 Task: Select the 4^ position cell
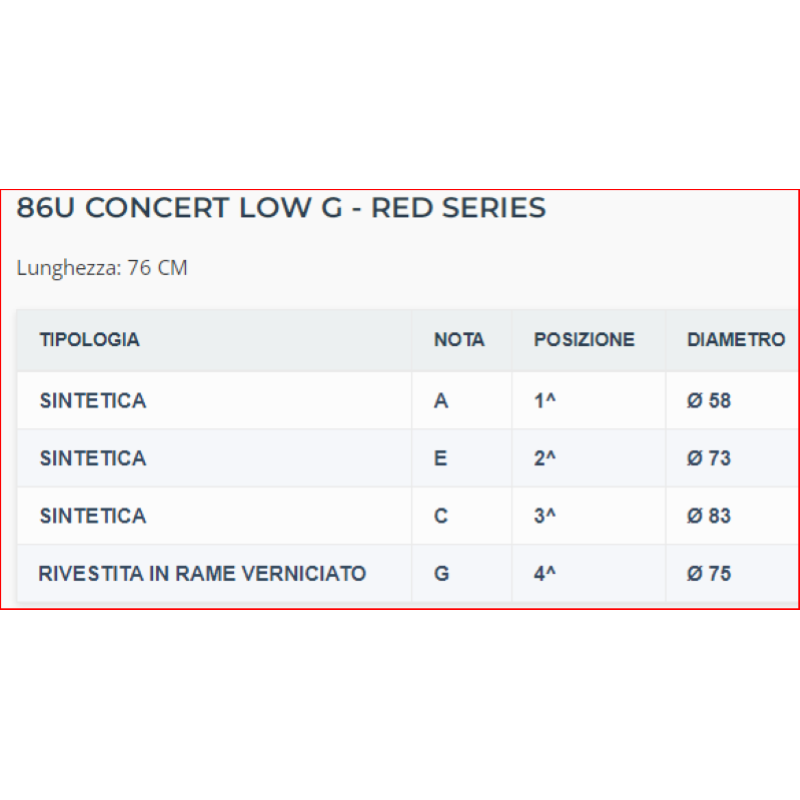pyautogui.click(x=545, y=574)
